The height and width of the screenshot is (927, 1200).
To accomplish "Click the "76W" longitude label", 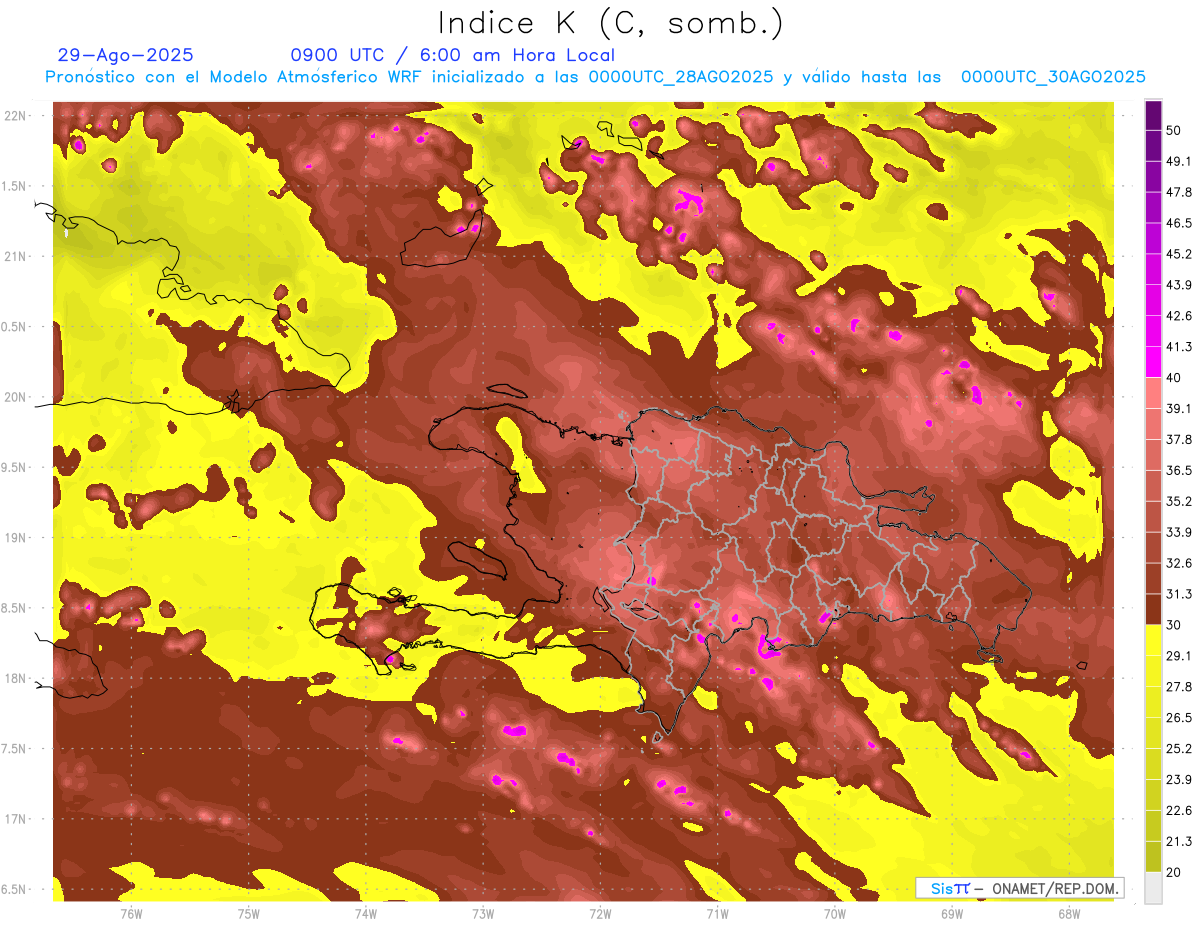I will (131, 914).
